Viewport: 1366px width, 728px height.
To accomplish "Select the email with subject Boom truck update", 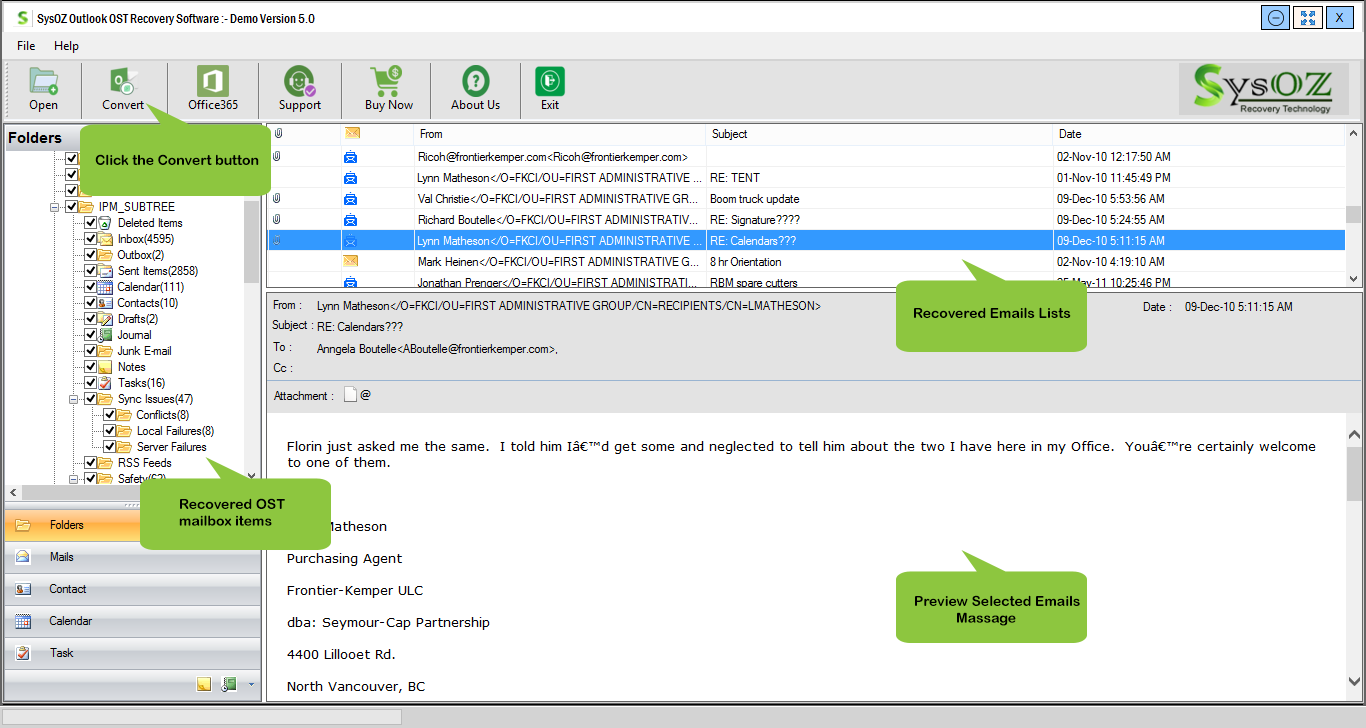I will click(x=754, y=199).
